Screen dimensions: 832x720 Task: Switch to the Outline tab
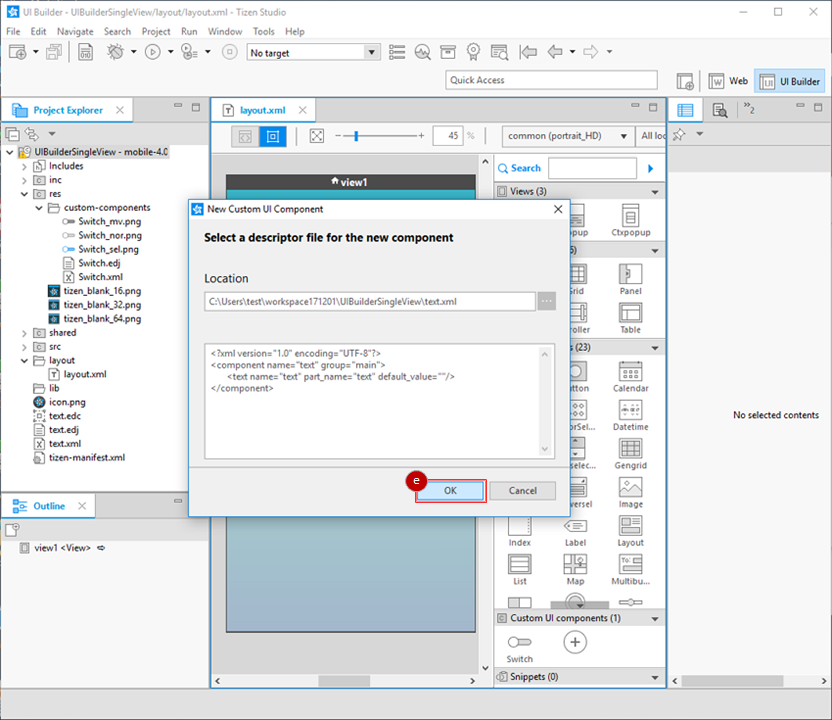(x=48, y=505)
